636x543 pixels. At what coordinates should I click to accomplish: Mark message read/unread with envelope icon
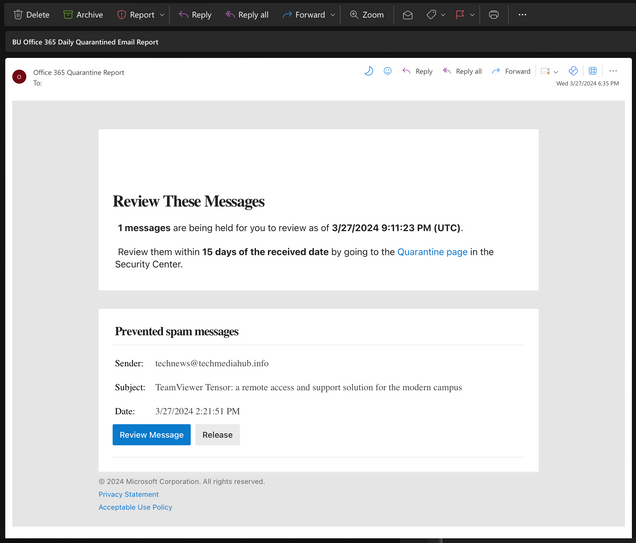click(x=408, y=15)
